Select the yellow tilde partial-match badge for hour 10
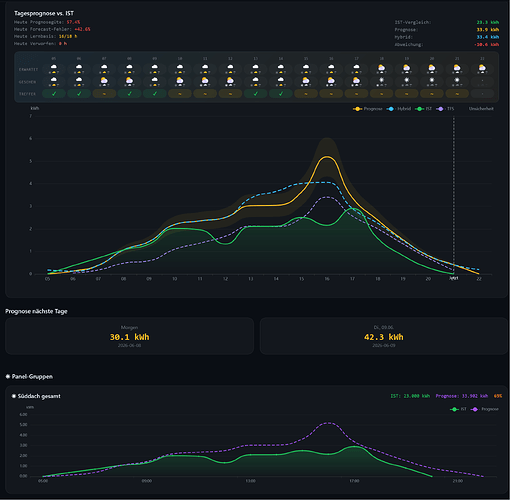 point(180,94)
